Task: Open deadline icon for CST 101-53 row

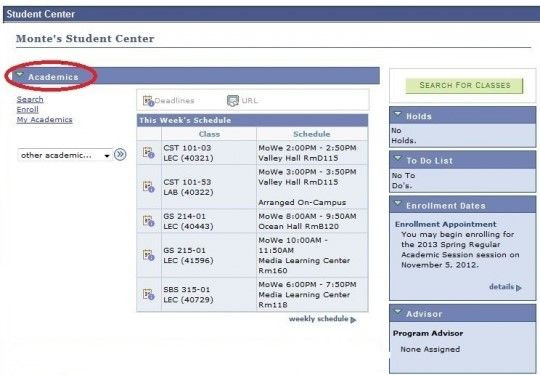Action: click(148, 187)
